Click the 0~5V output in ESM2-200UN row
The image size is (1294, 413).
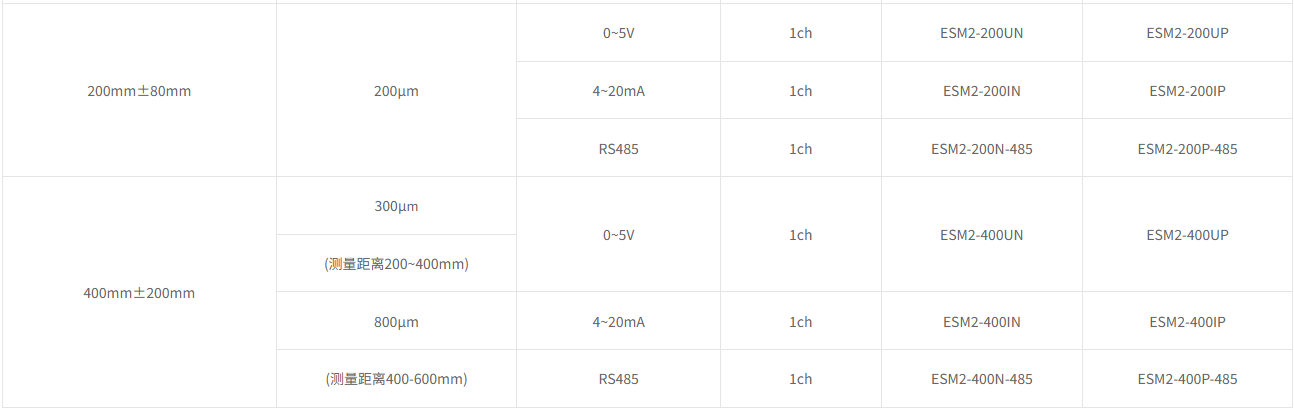[618, 33]
